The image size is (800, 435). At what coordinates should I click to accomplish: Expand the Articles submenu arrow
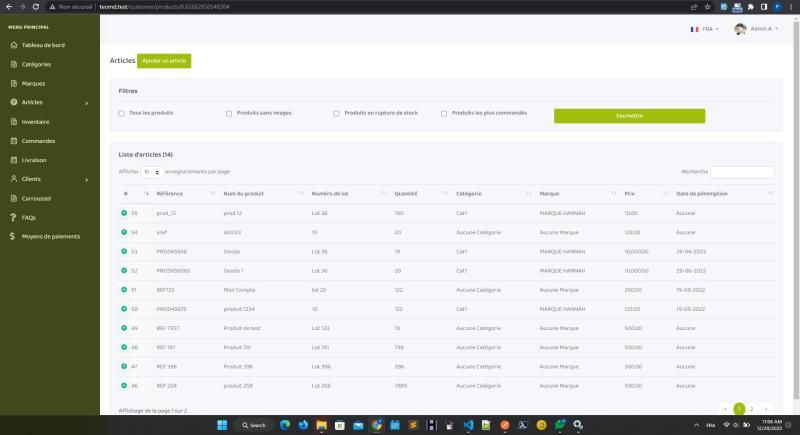pos(86,103)
